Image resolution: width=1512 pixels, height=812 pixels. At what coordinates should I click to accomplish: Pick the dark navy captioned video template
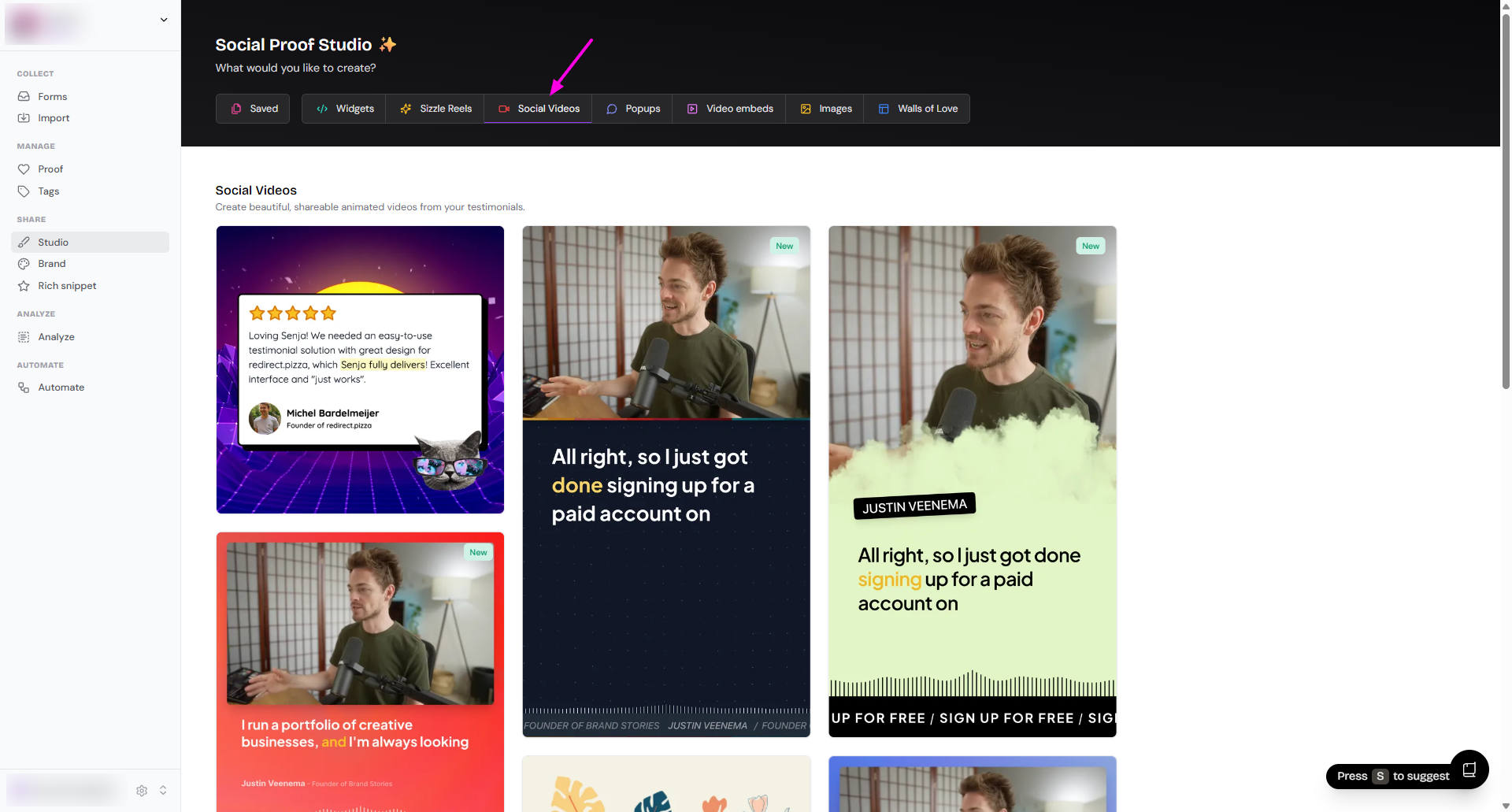coord(665,481)
